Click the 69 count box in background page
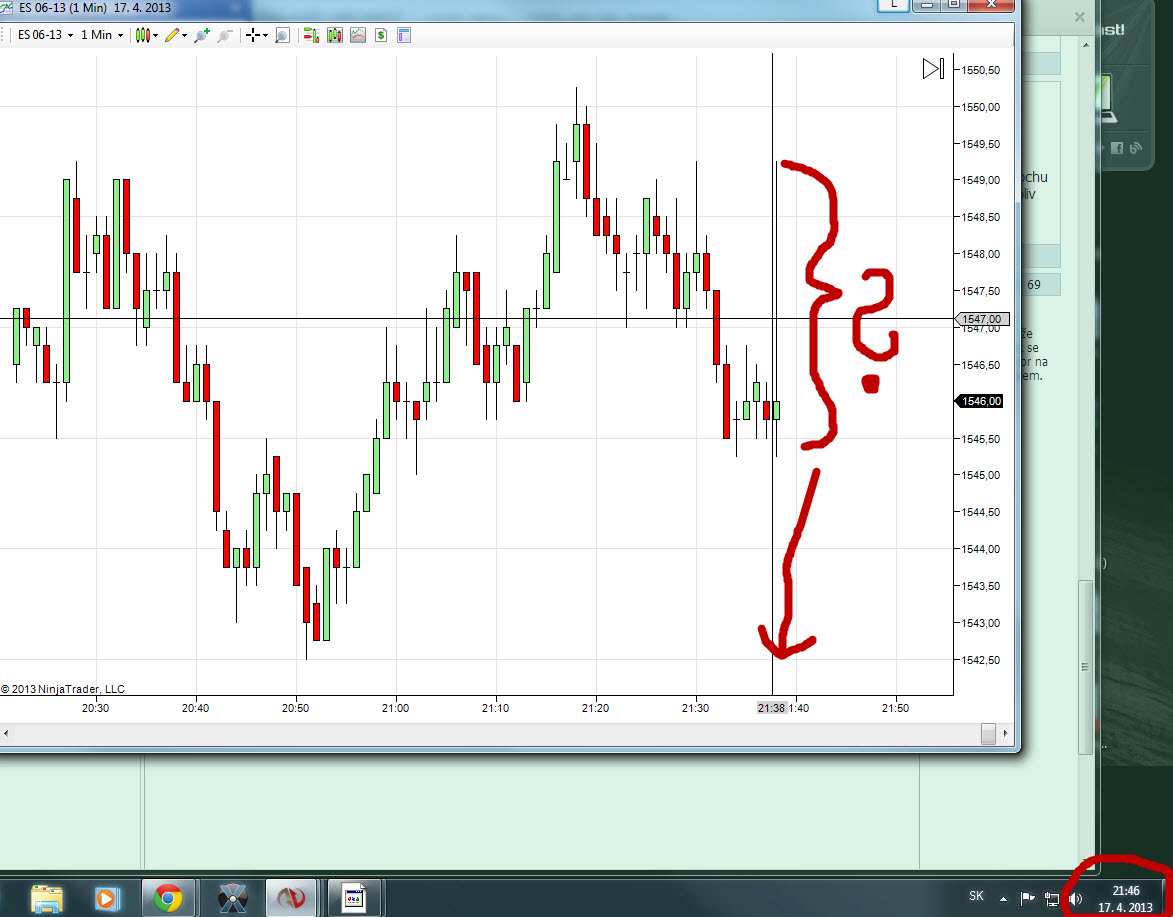Screen dimensions: 1173x917 tap(1040, 284)
